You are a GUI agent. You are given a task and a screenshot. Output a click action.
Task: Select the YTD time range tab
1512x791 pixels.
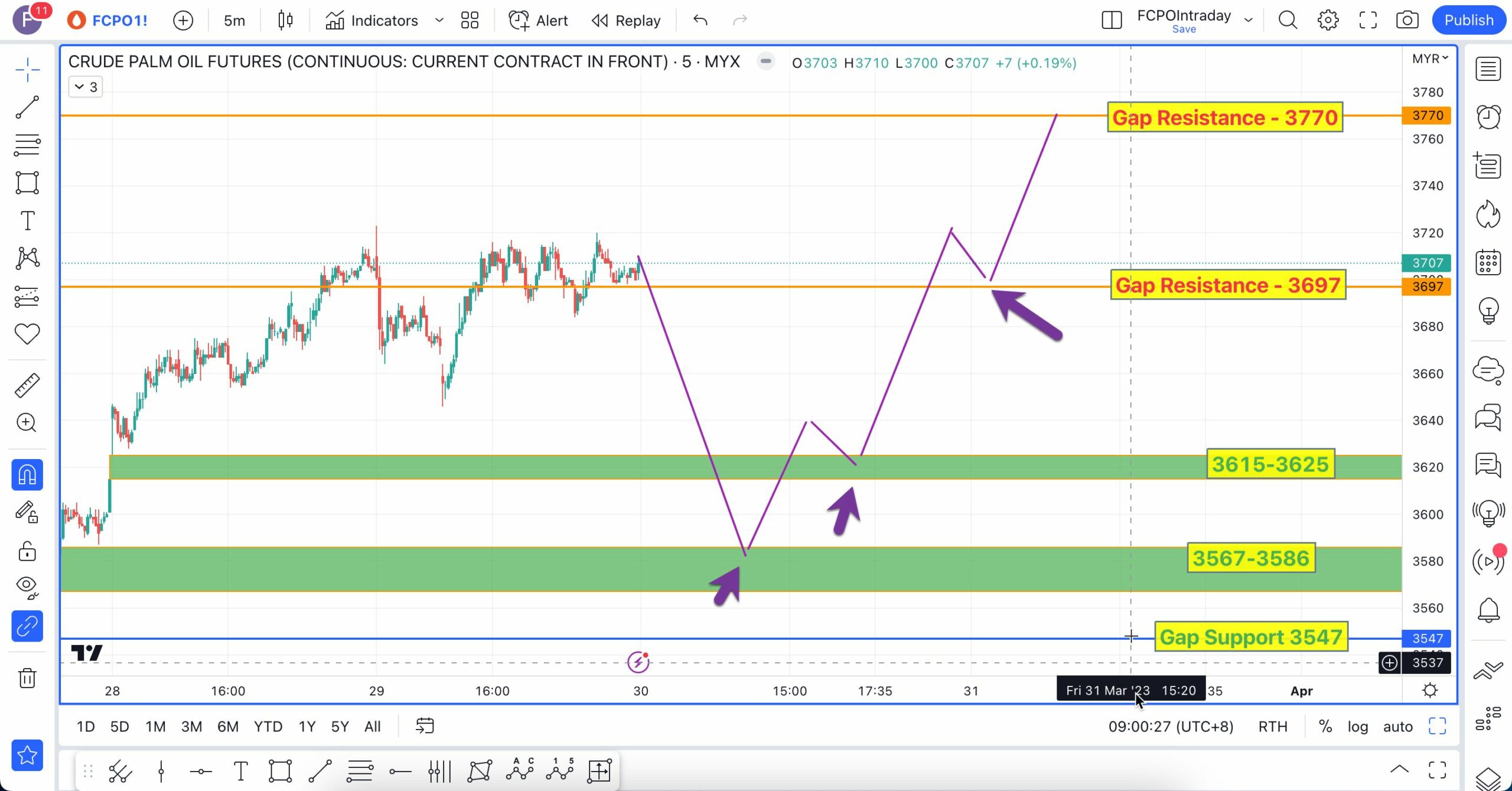point(268,727)
